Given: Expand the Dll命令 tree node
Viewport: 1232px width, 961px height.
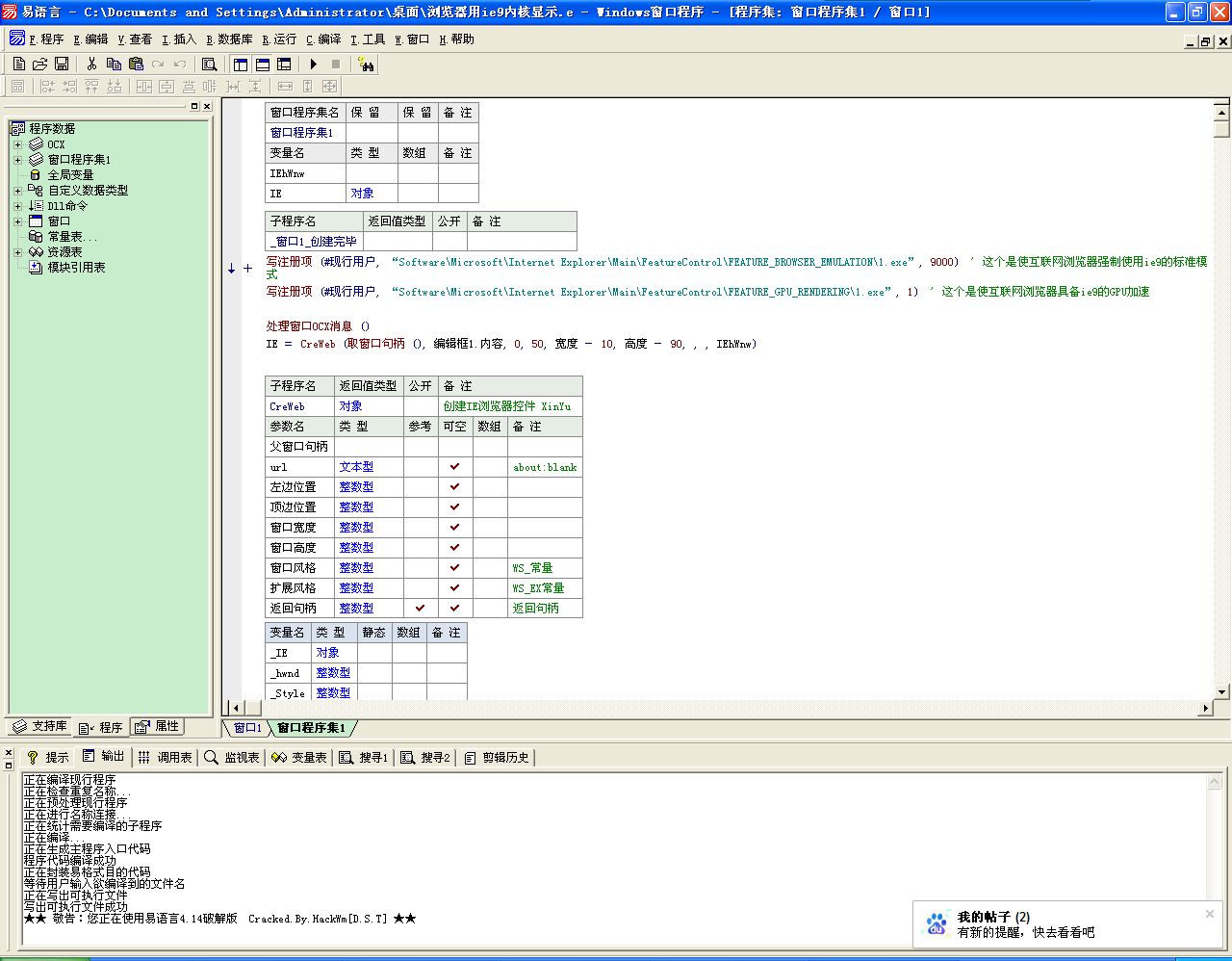Looking at the screenshot, I should coord(17,206).
